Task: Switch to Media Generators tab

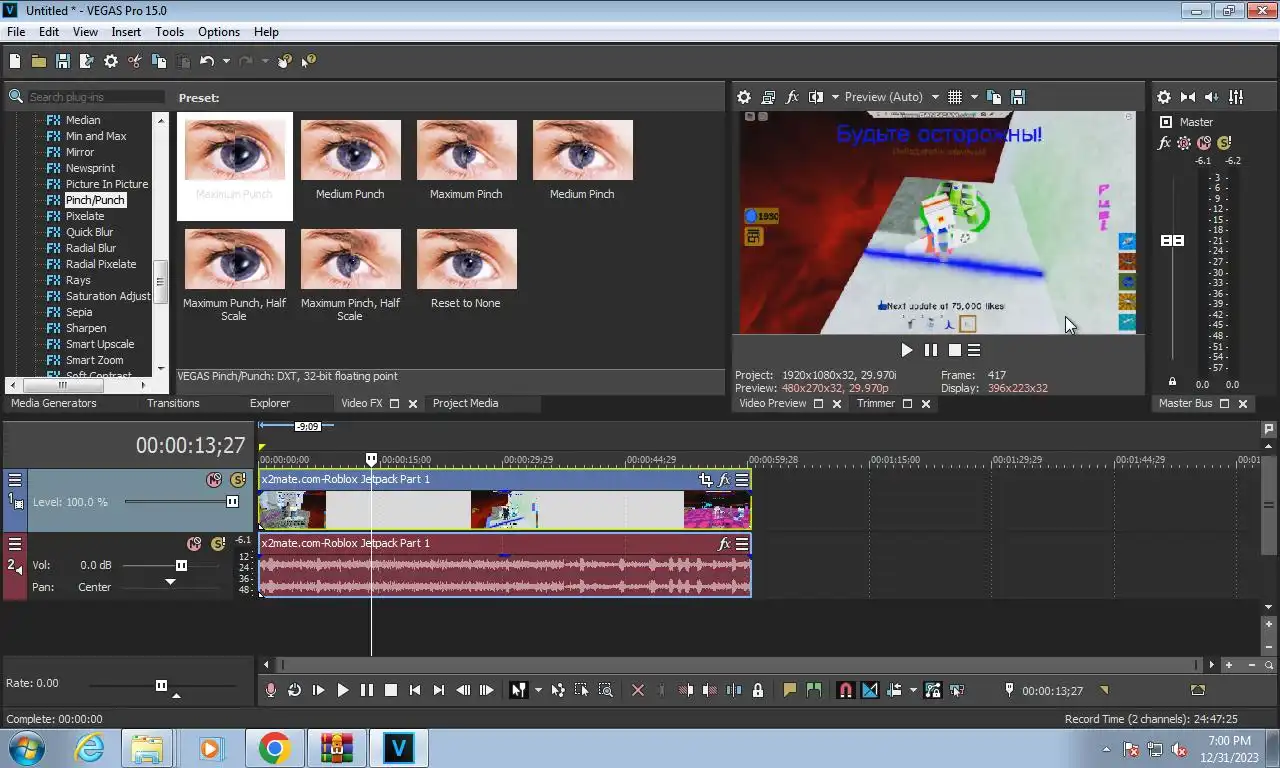Action: click(54, 403)
